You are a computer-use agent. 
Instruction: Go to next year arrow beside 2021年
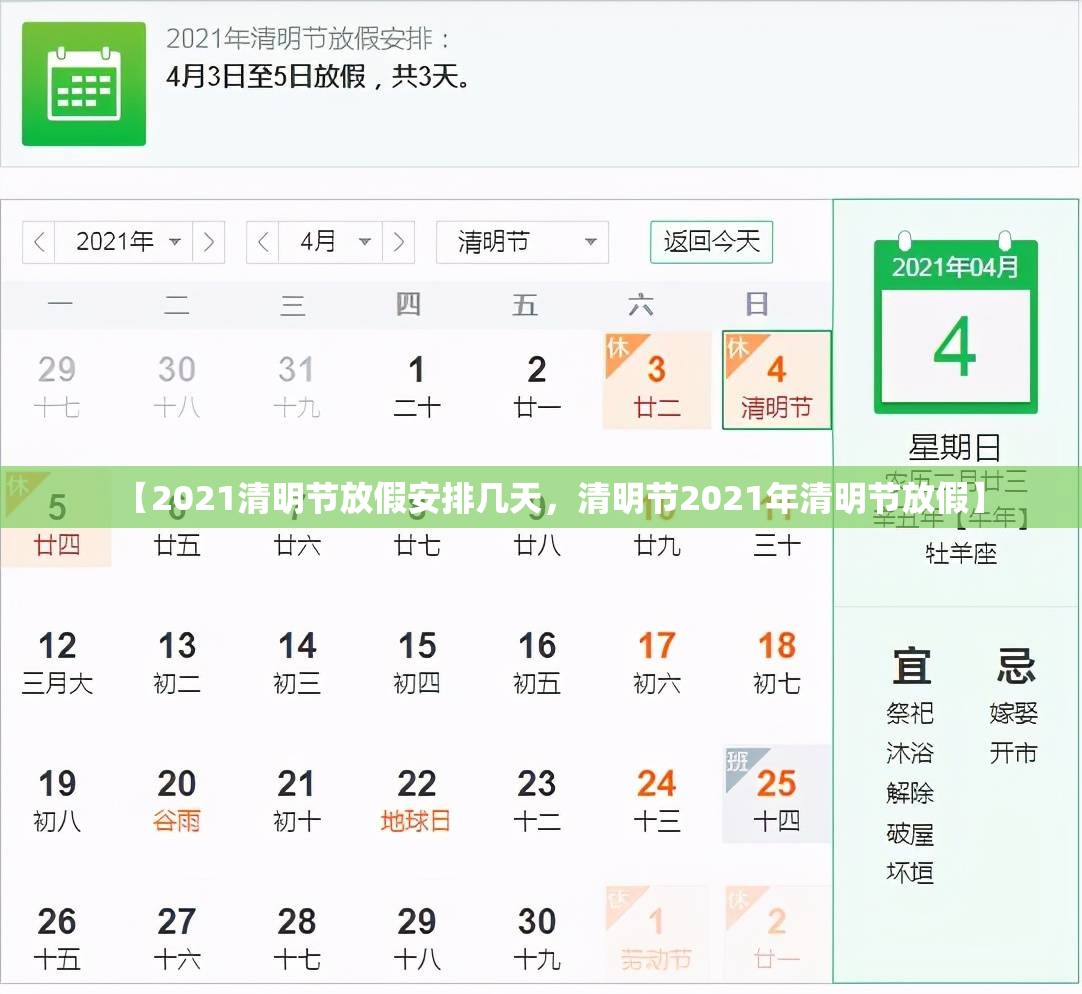(208, 242)
